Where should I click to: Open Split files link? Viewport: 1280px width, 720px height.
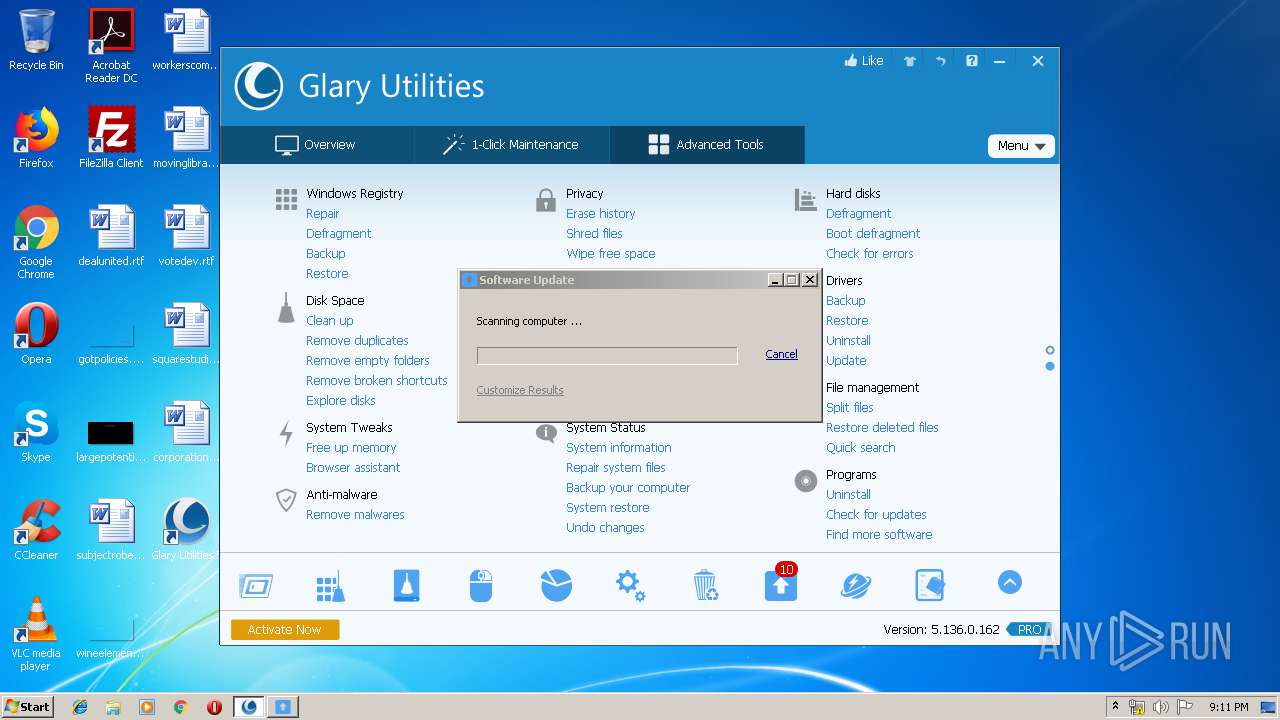pos(849,408)
